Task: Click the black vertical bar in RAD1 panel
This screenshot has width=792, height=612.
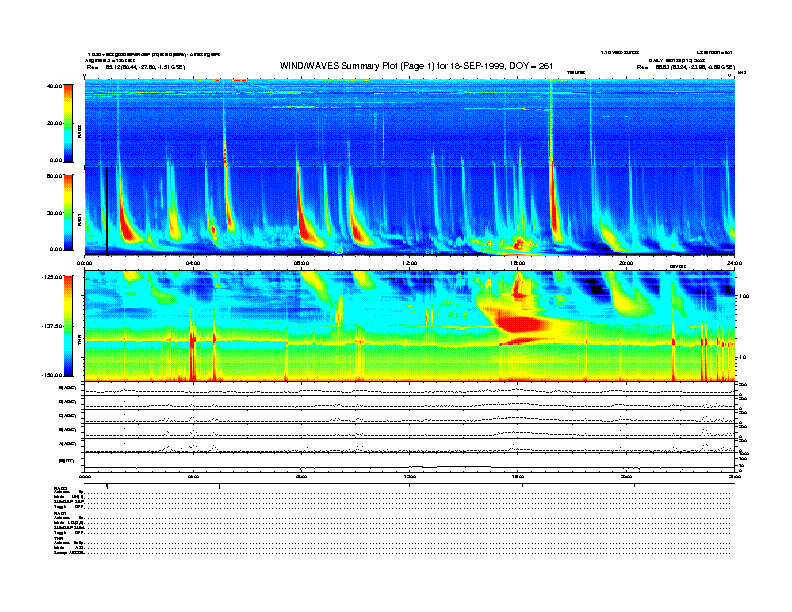Action: pyautogui.click(x=107, y=211)
